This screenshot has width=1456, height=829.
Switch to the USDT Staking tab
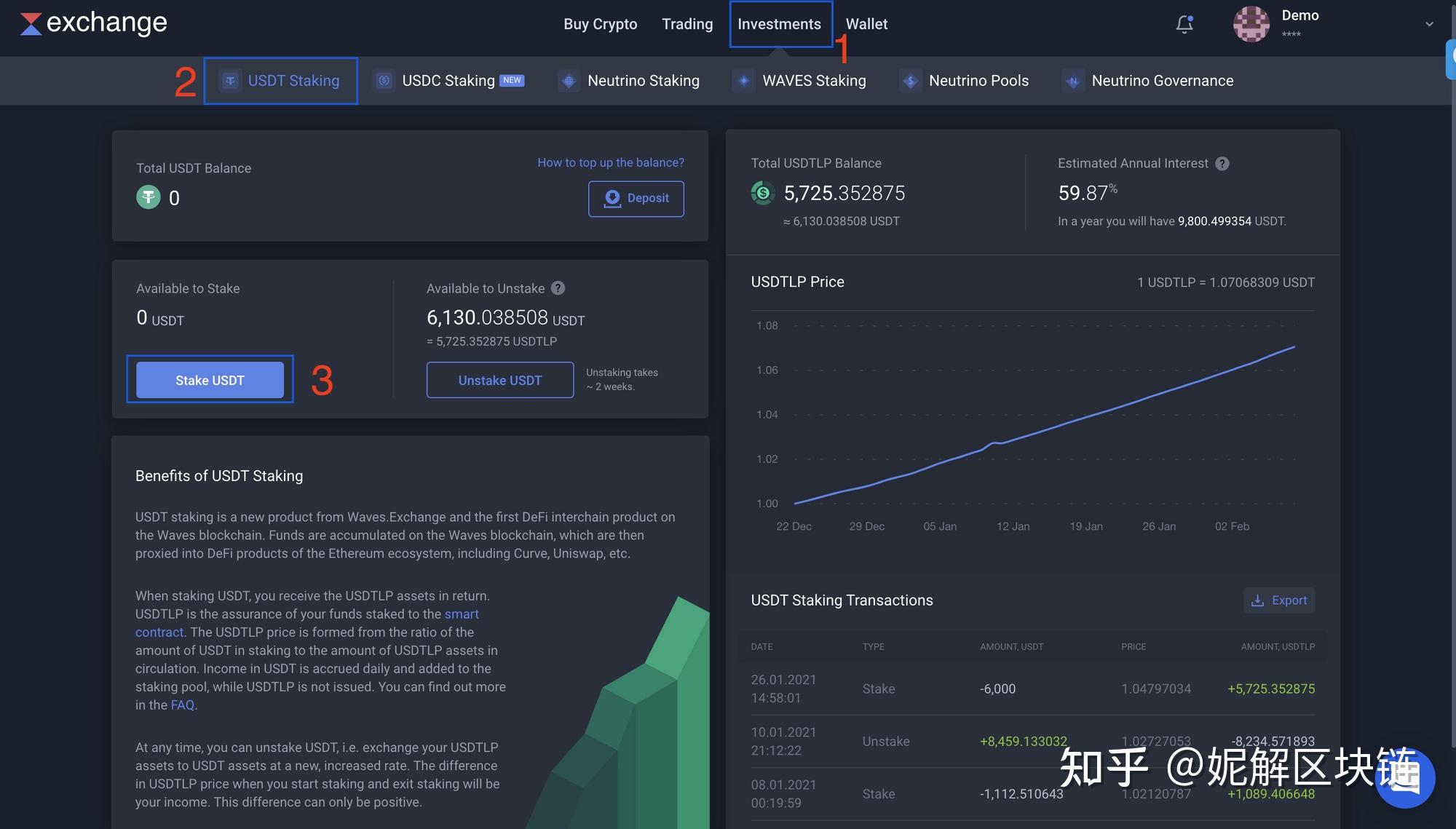coord(280,81)
